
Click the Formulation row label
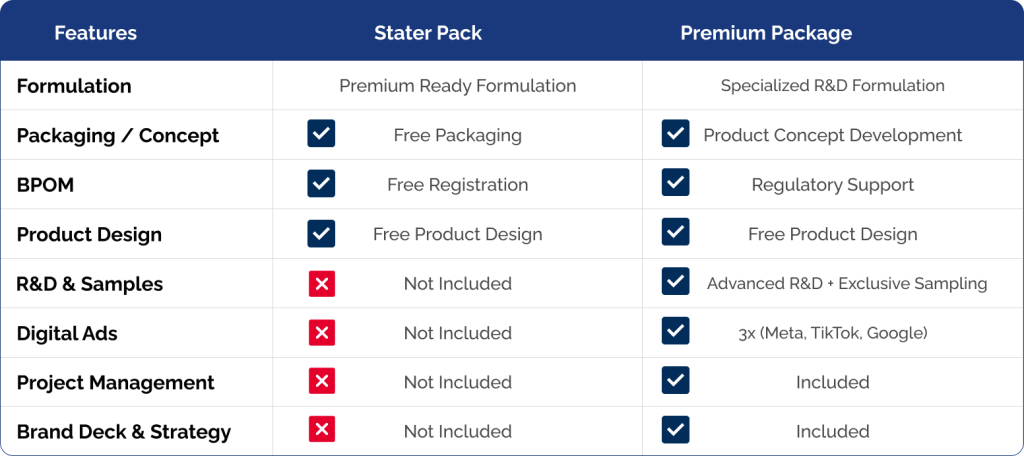[x=74, y=86]
